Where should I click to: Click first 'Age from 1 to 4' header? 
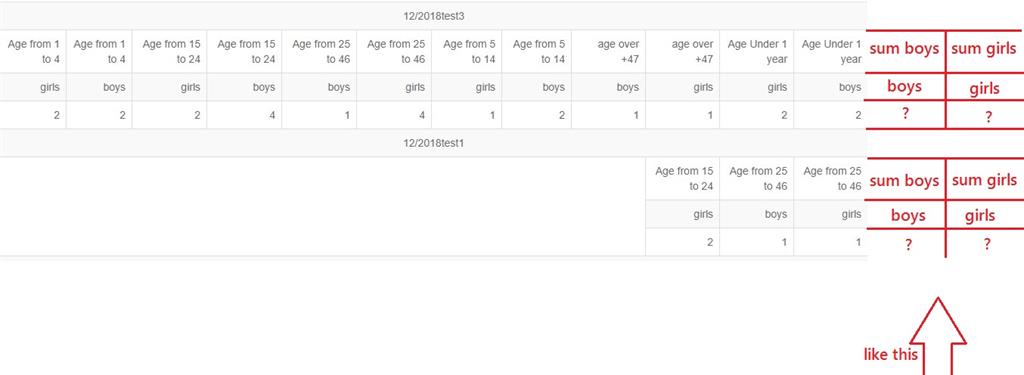pos(33,51)
